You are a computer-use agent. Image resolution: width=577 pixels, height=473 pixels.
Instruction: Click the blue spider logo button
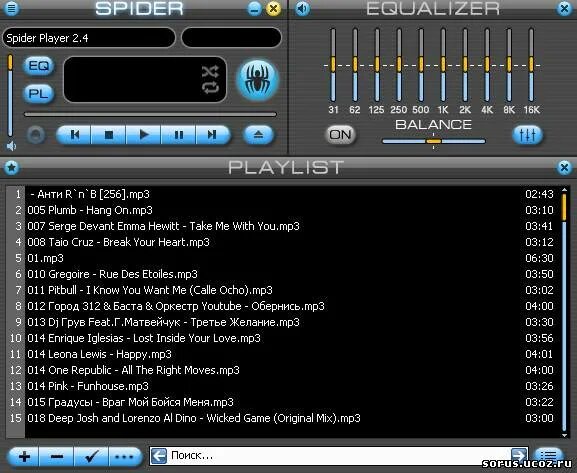258,80
